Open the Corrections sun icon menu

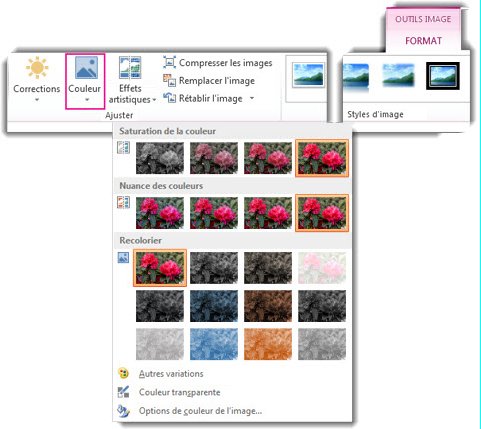click(37, 68)
